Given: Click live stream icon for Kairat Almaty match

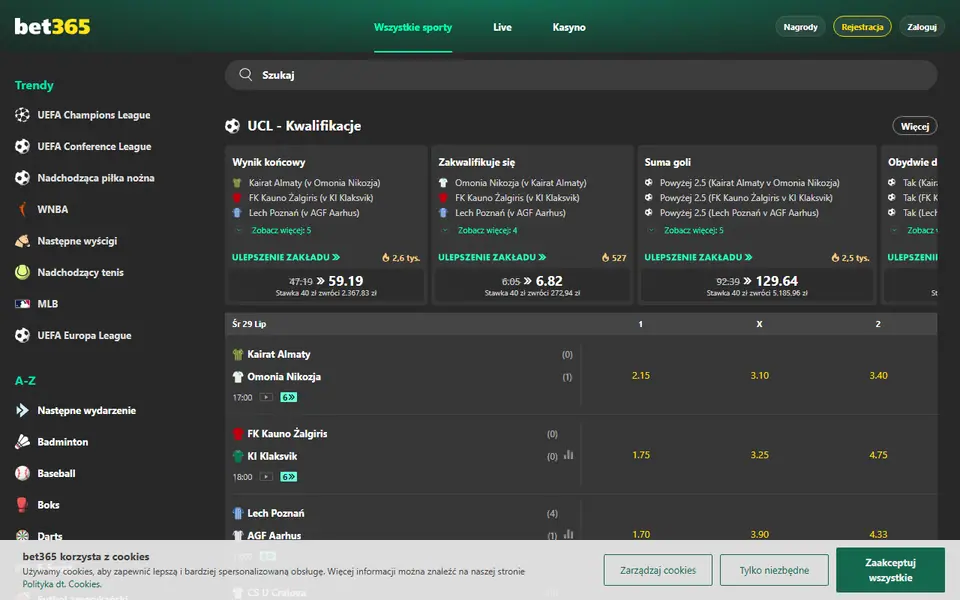Looking at the screenshot, I should point(266,397).
